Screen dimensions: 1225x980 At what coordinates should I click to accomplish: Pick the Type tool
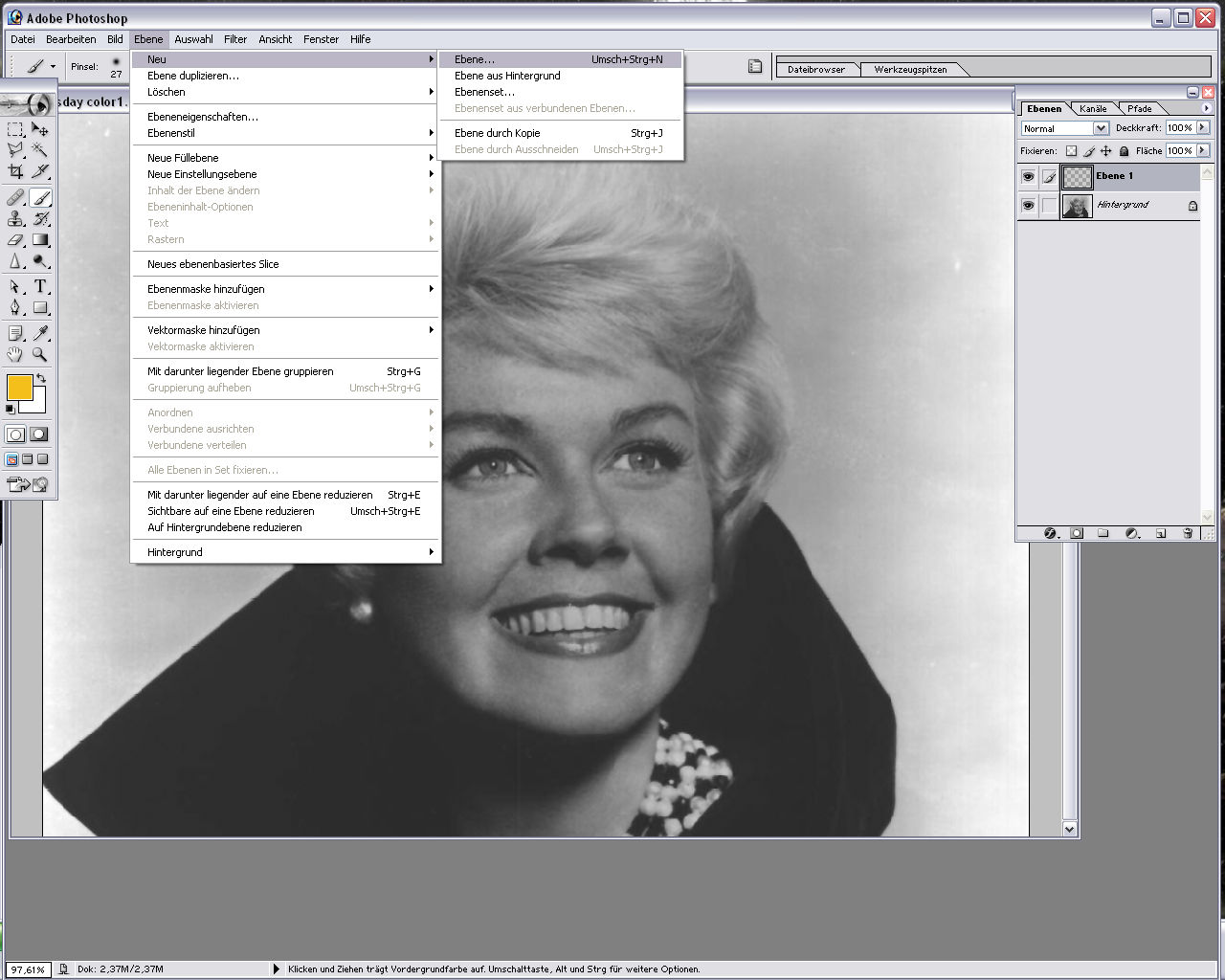tap(40, 286)
